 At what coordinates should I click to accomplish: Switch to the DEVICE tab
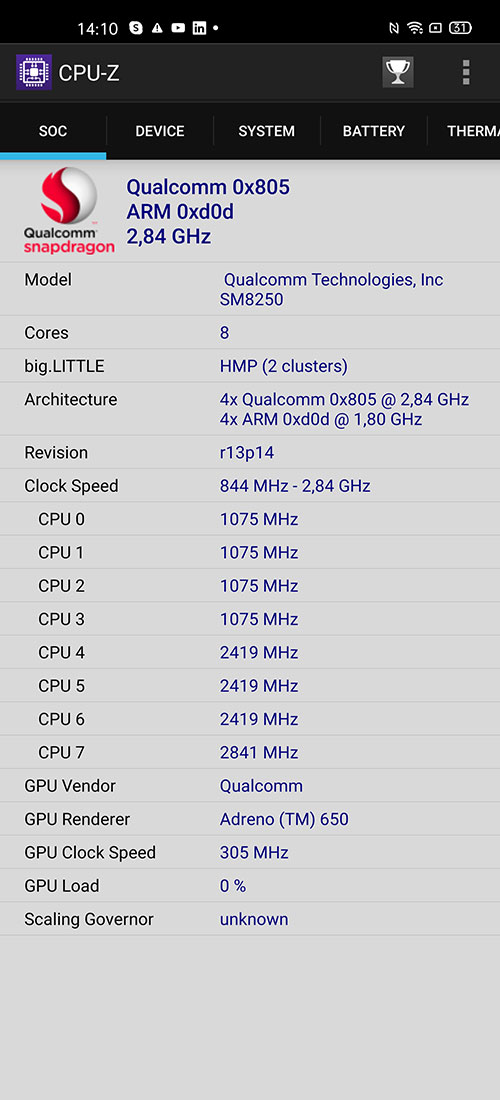coord(160,131)
